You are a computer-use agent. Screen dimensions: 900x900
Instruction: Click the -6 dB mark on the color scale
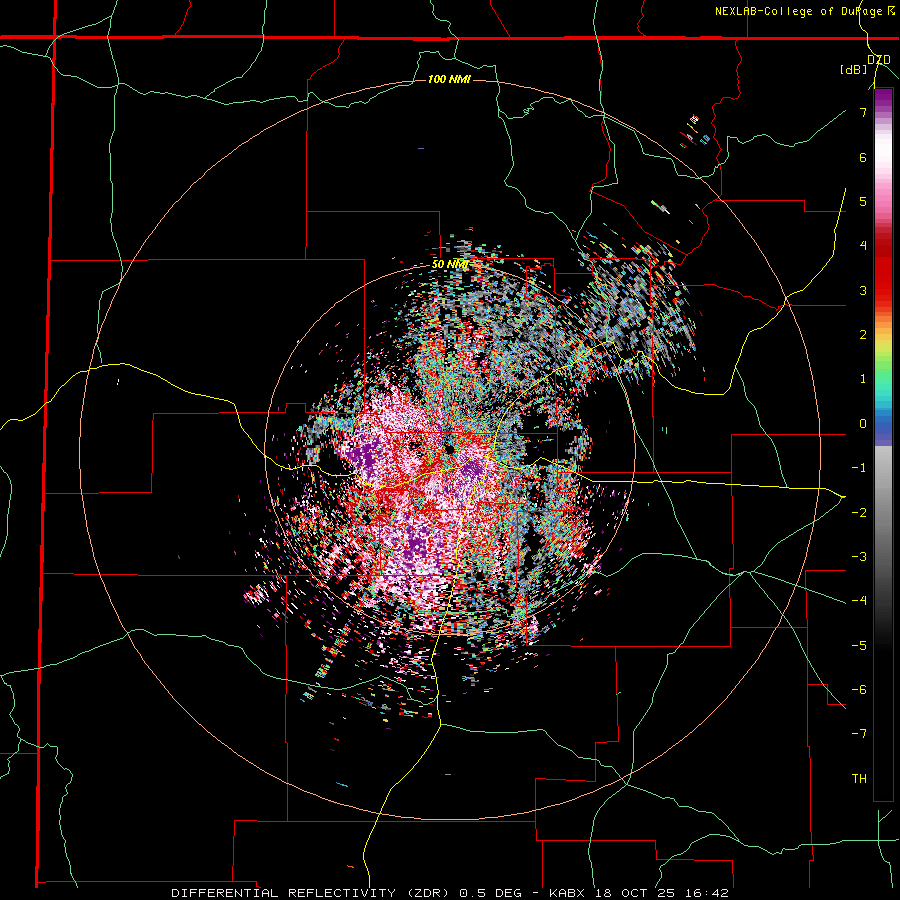(x=859, y=690)
